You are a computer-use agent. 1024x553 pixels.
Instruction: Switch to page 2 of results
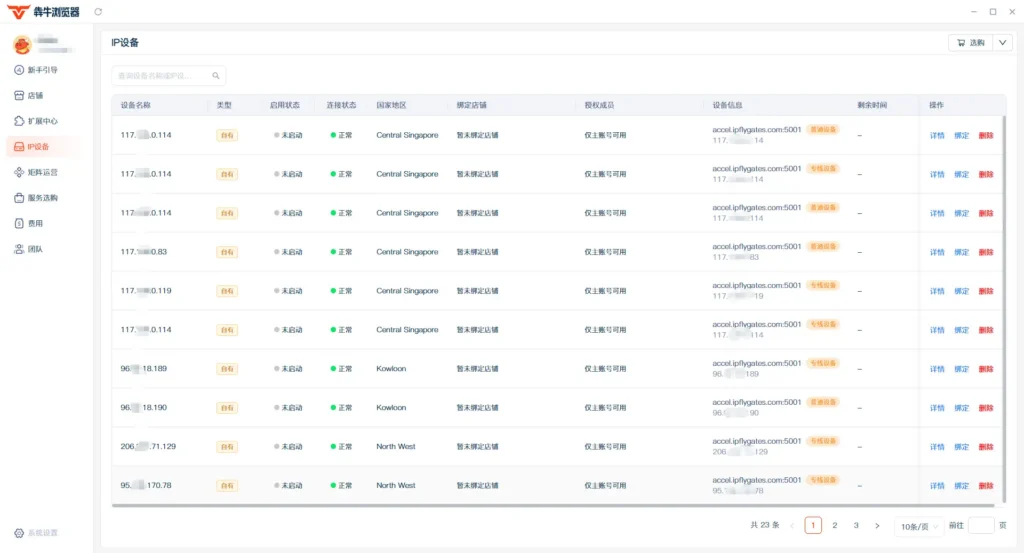tap(835, 526)
